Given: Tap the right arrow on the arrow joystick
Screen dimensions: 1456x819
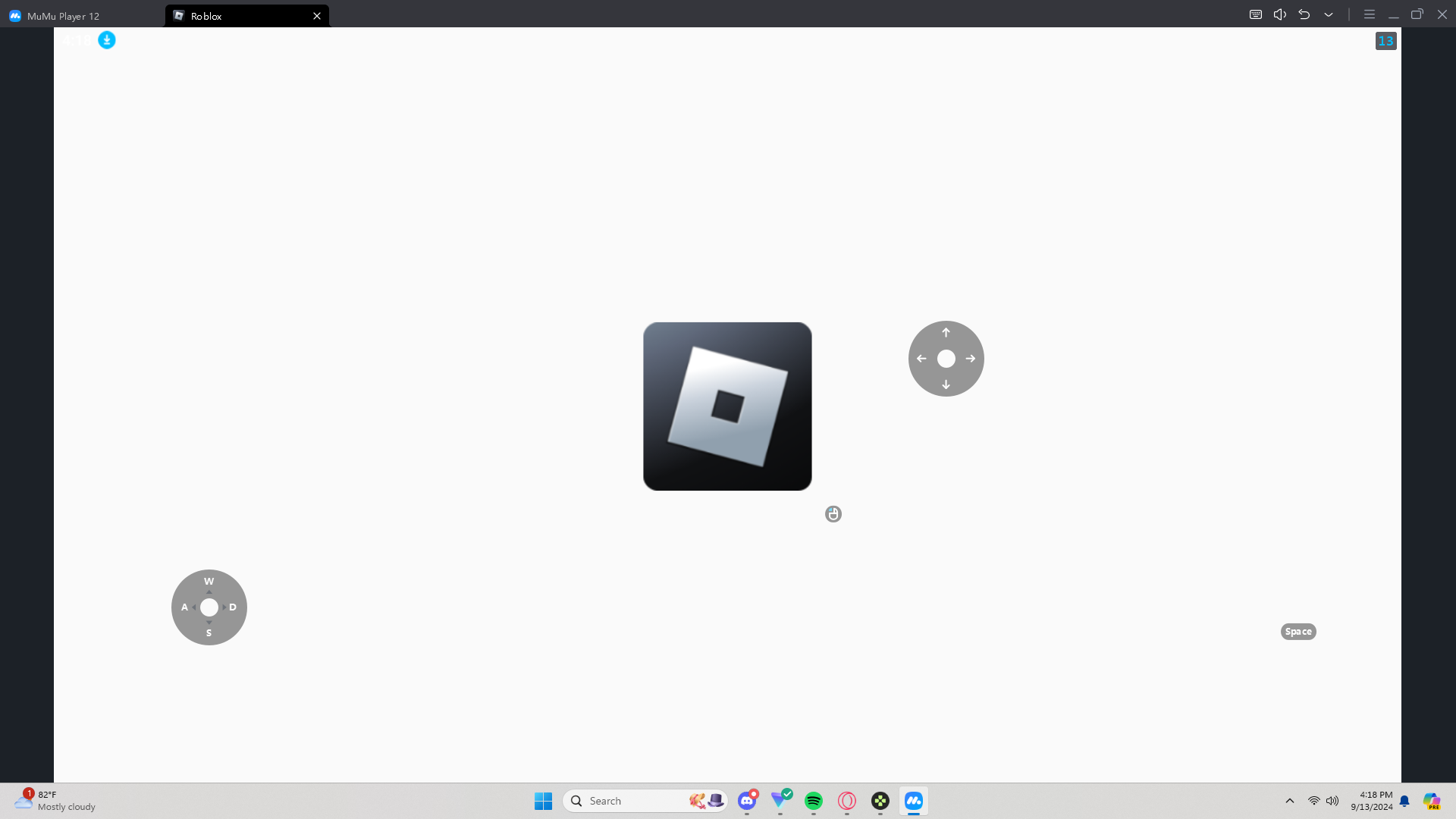Looking at the screenshot, I should click(x=971, y=359).
